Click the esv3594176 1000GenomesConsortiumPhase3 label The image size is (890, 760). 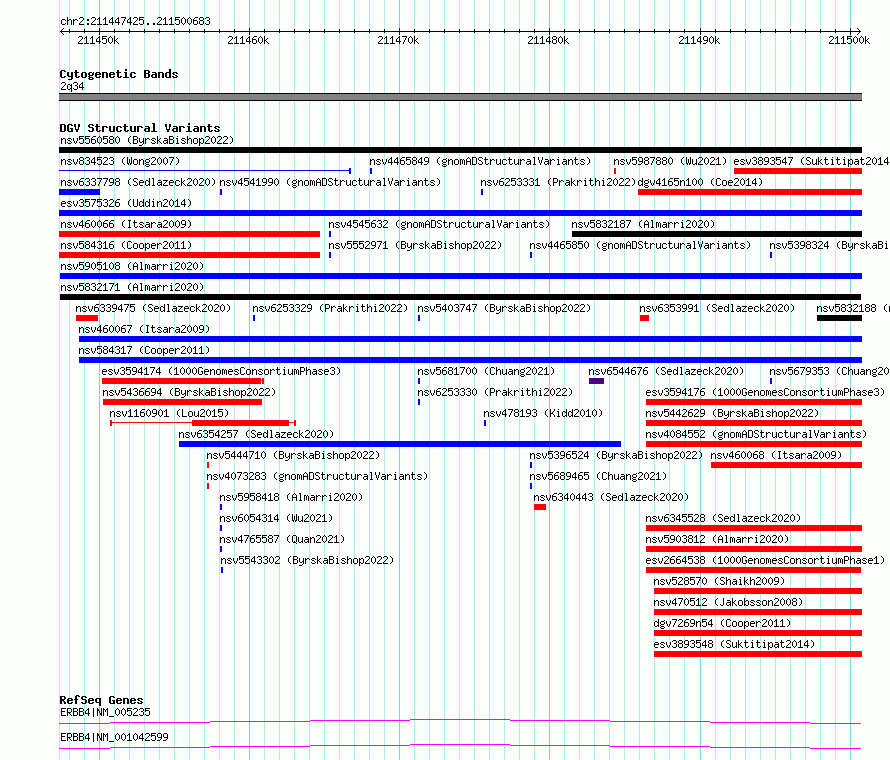click(765, 392)
